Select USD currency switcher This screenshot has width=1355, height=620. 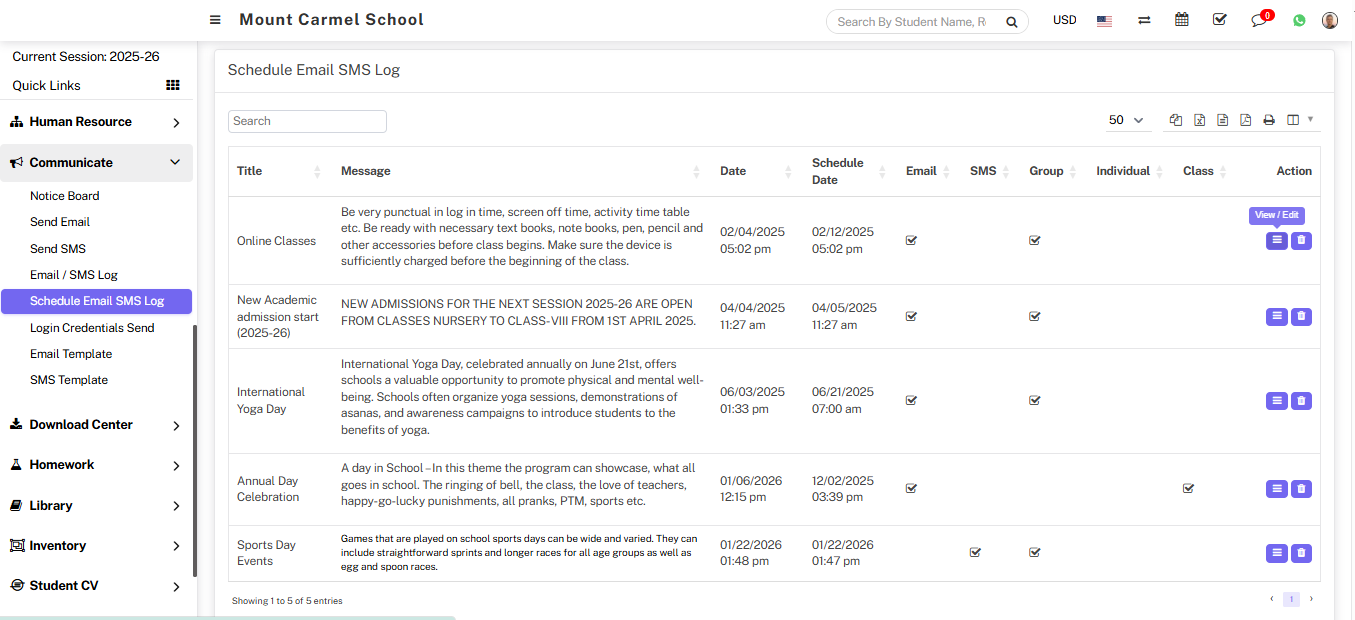[x=1064, y=20]
